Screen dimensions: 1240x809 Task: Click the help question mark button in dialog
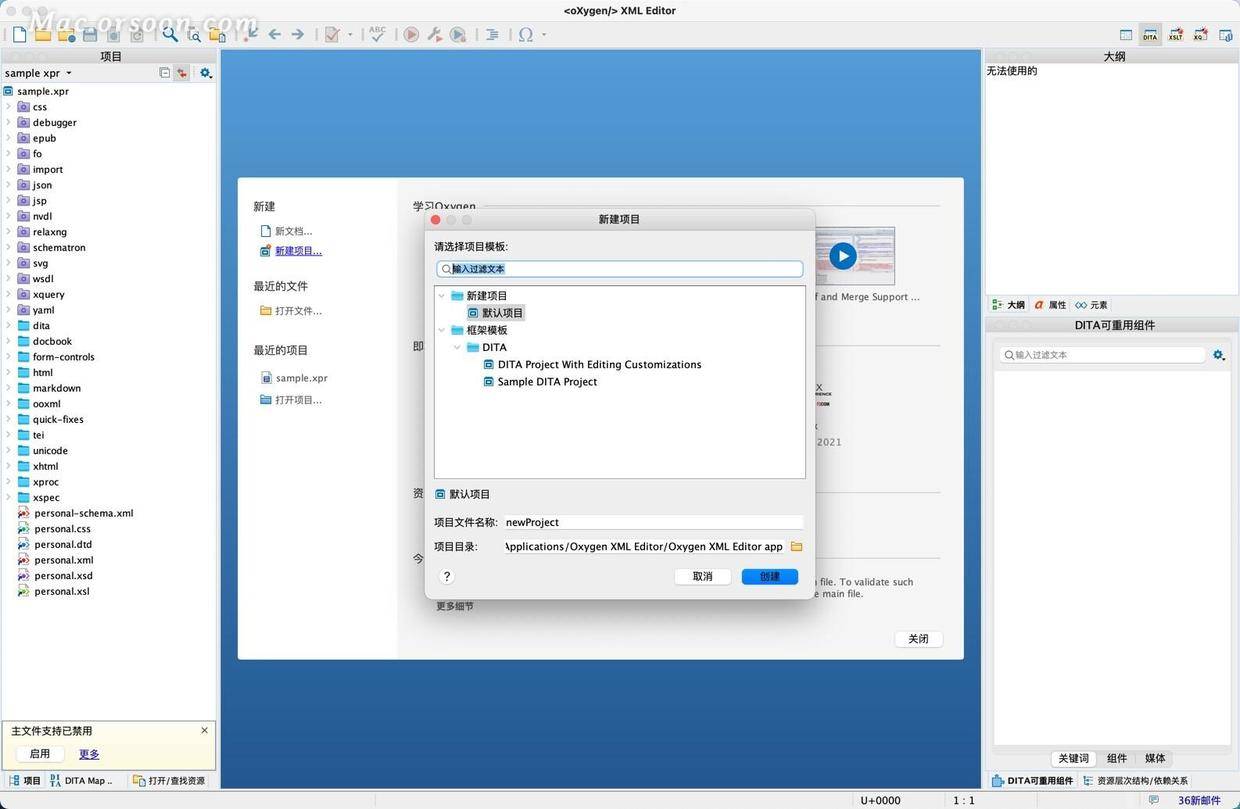coord(447,576)
